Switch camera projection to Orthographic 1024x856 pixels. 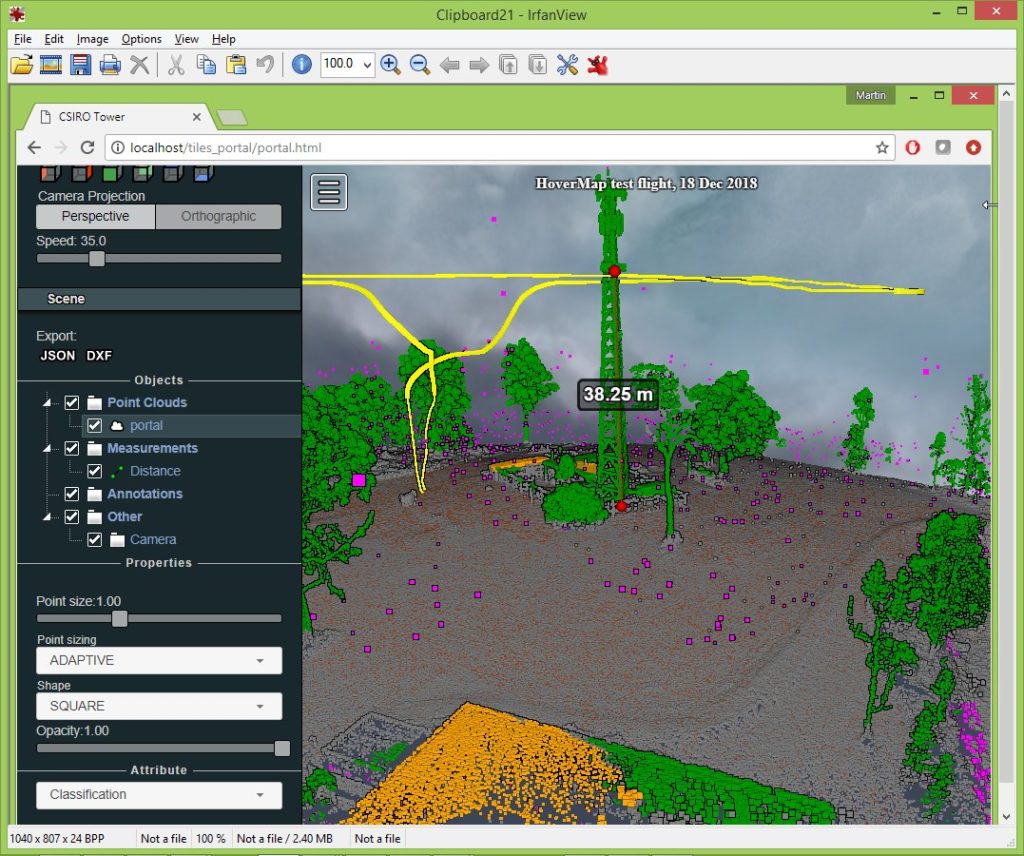tap(218, 216)
